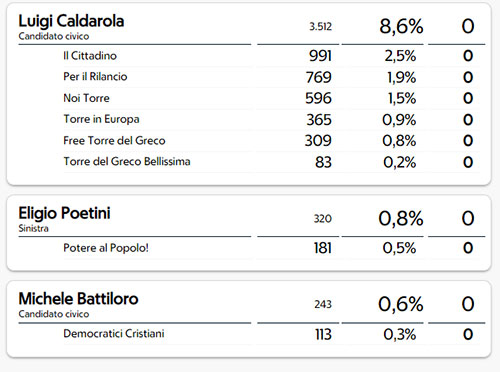Open the Torre in Europa list

pos(101,119)
